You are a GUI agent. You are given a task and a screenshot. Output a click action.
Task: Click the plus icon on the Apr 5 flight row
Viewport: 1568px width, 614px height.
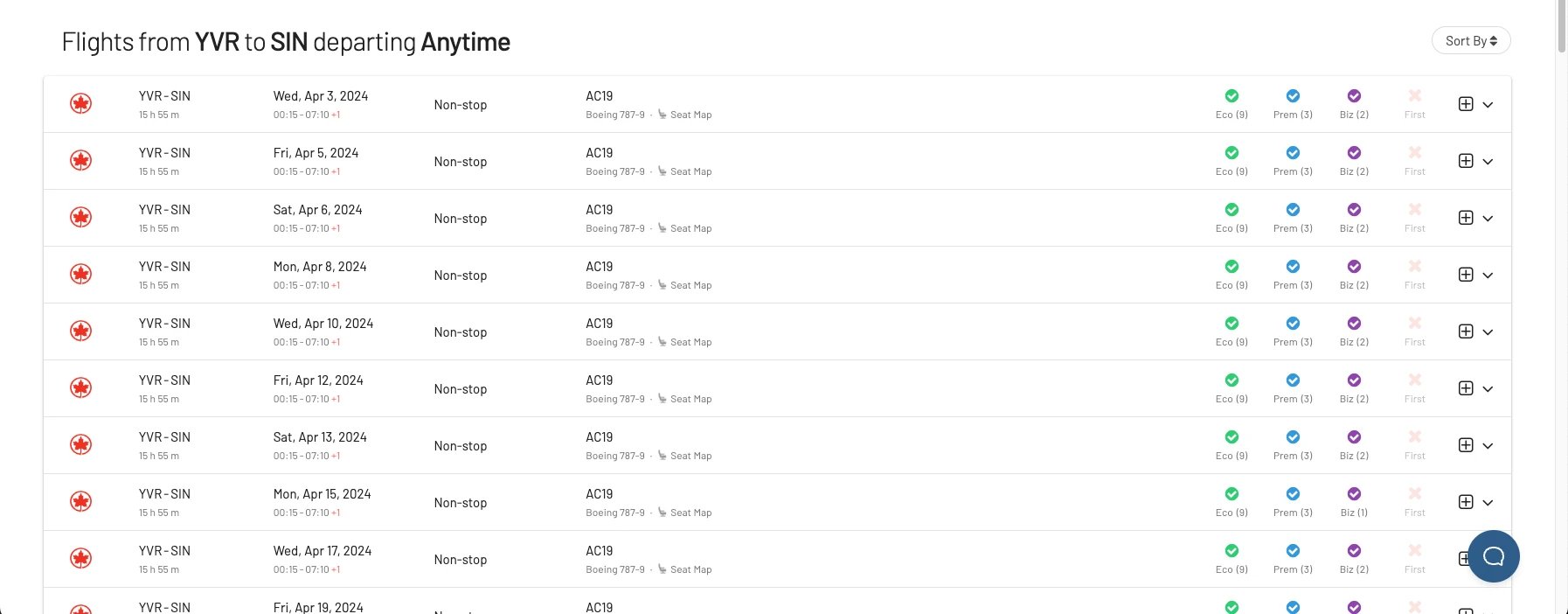1466,161
